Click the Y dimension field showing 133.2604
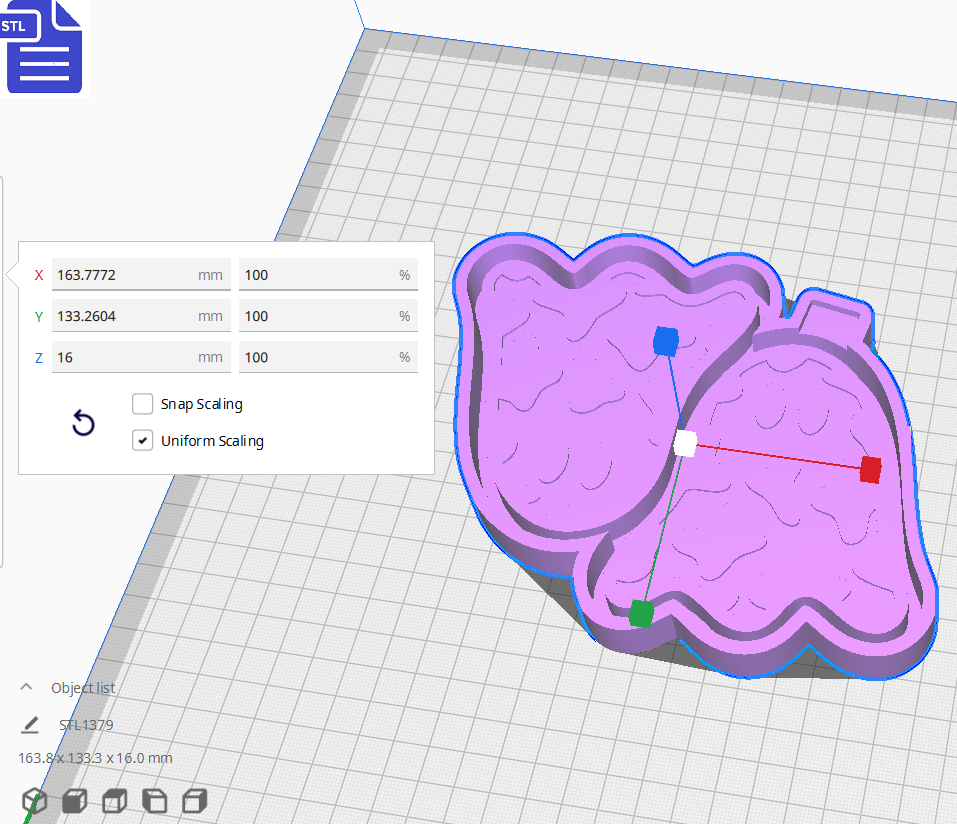The height and width of the screenshot is (824, 957). pos(140,315)
